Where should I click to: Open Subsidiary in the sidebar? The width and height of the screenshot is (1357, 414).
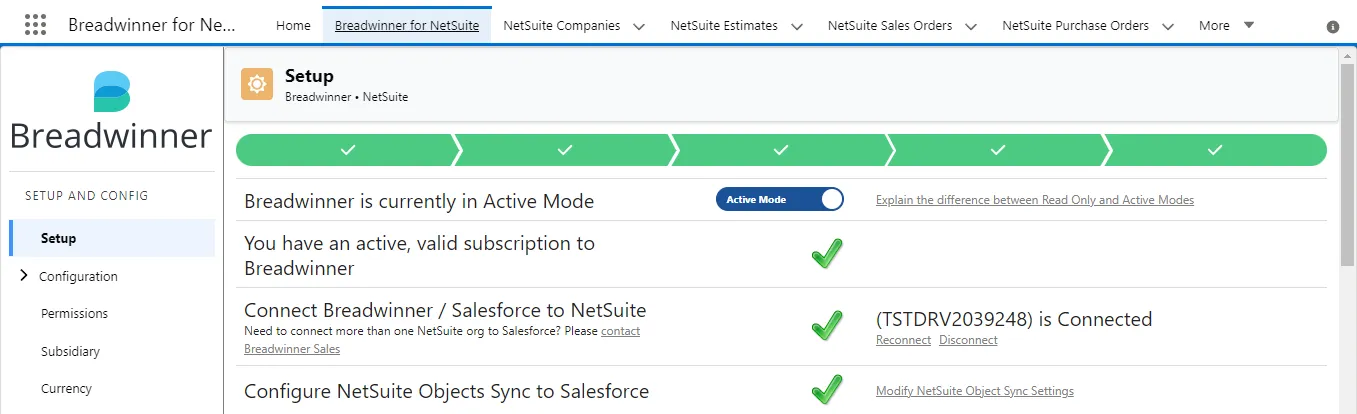(x=70, y=351)
